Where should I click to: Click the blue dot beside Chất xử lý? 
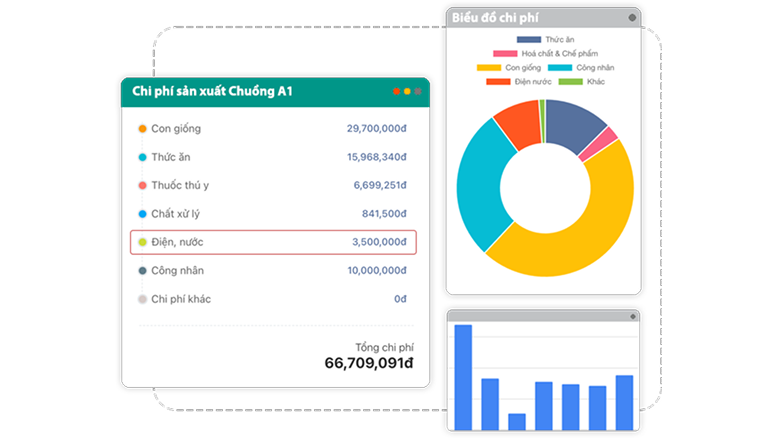142,214
